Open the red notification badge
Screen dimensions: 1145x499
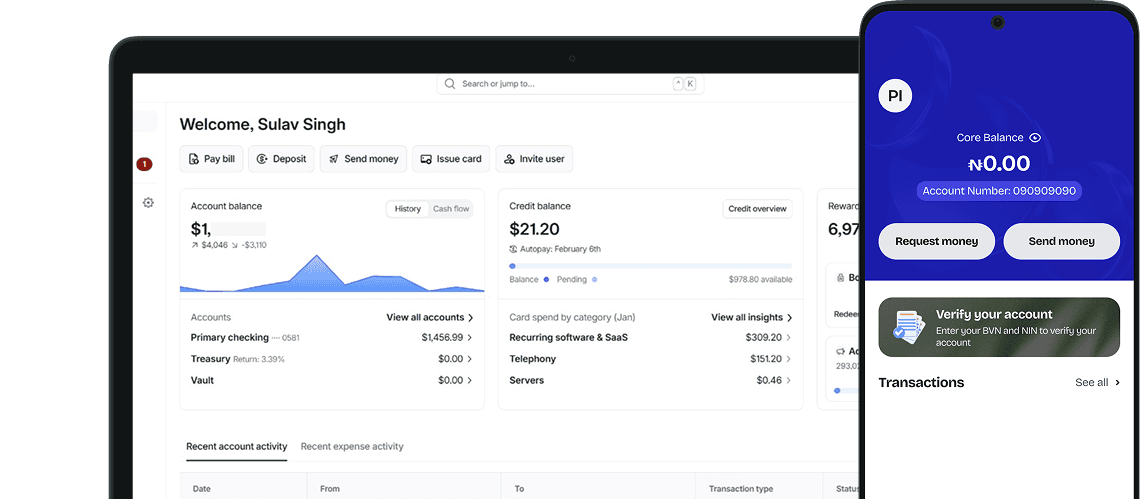coord(144,164)
